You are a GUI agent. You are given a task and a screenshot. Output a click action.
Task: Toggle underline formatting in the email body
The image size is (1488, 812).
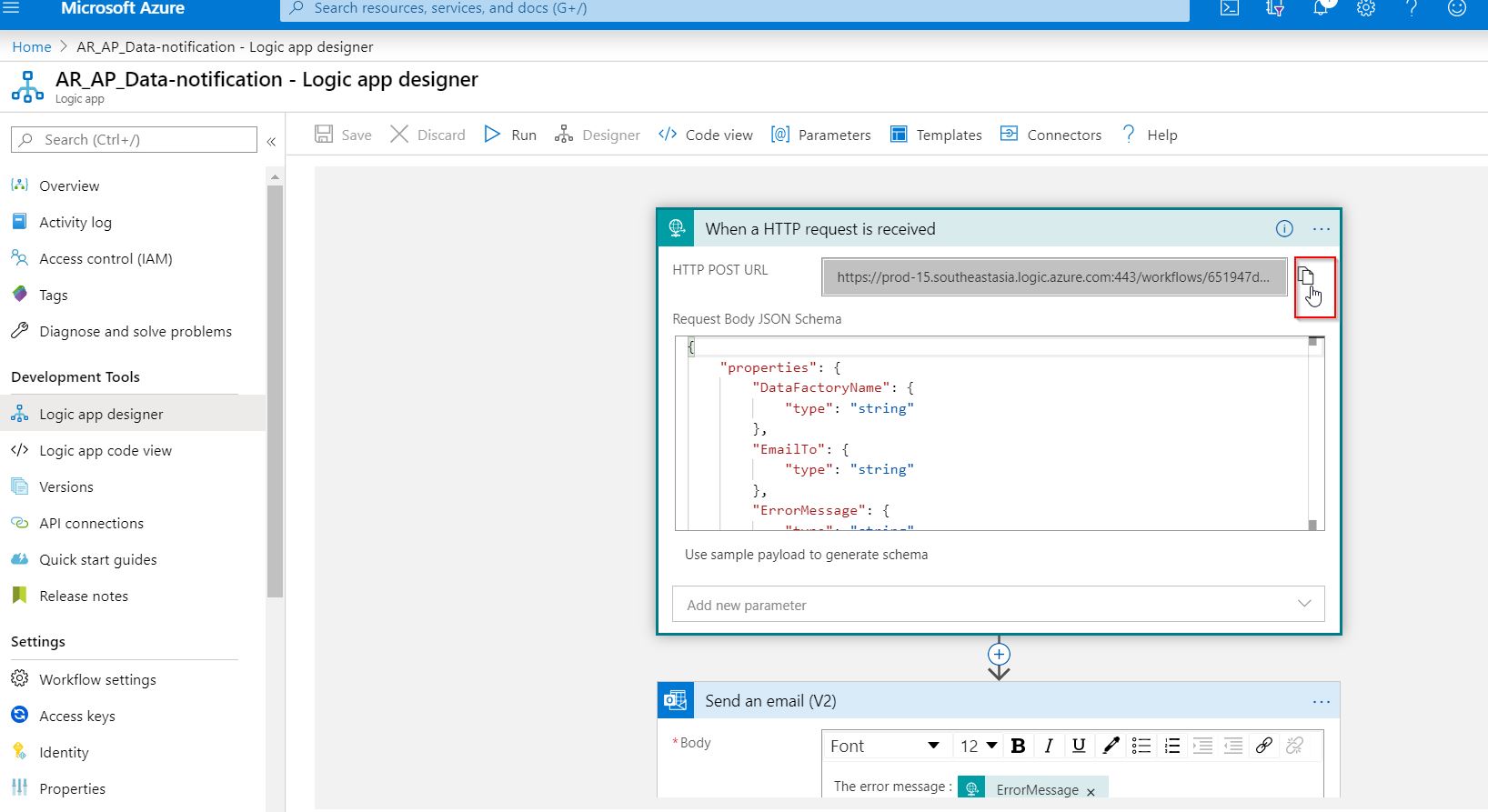coord(1079,746)
